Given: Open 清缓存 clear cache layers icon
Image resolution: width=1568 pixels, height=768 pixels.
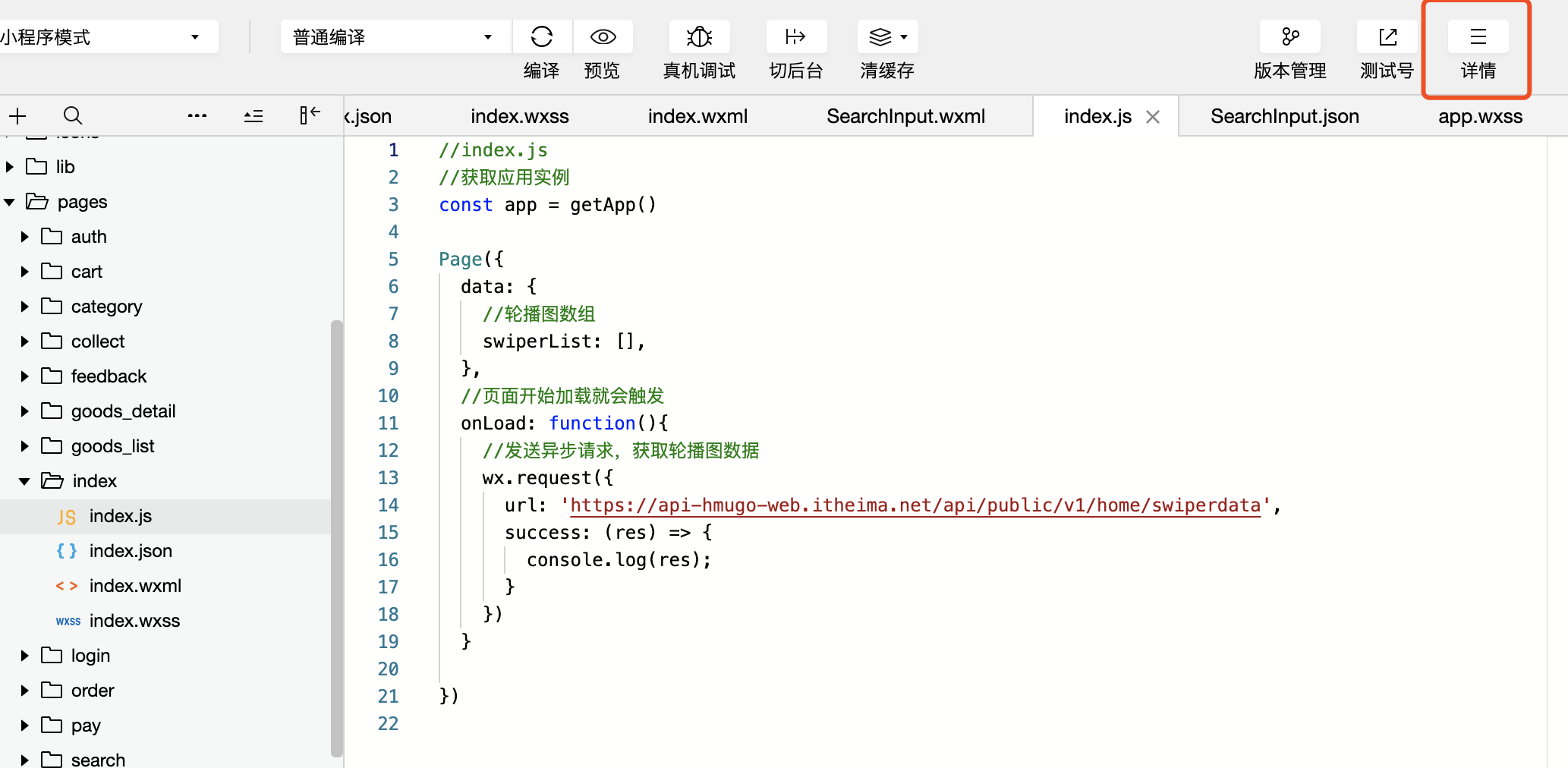Looking at the screenshot, I should pos(887,36).
